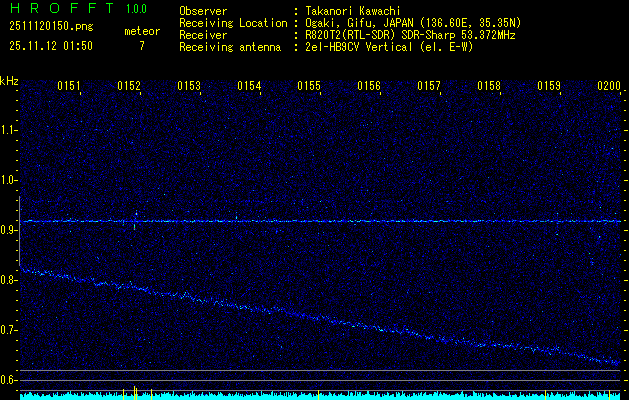Screen dimensions: 629x400
Task: Click the yellow spike in bottom amplitude strip
Action: point(135,392)
